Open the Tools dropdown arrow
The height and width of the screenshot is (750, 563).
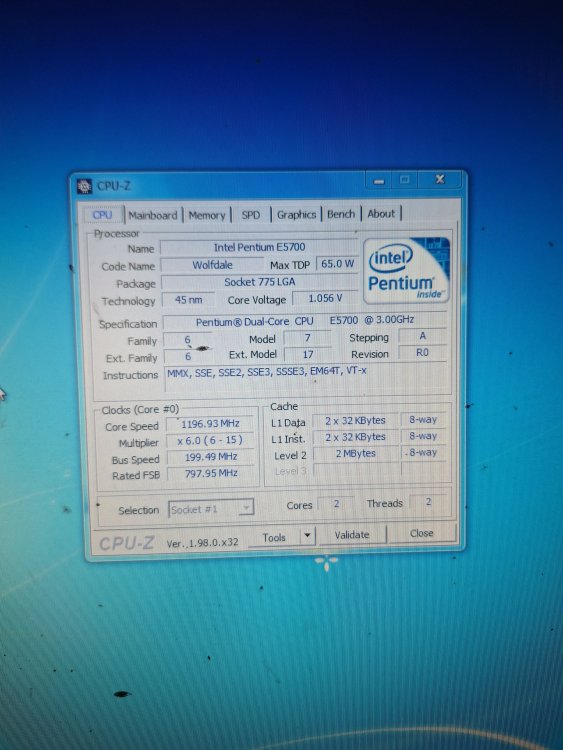coord(307,536)
